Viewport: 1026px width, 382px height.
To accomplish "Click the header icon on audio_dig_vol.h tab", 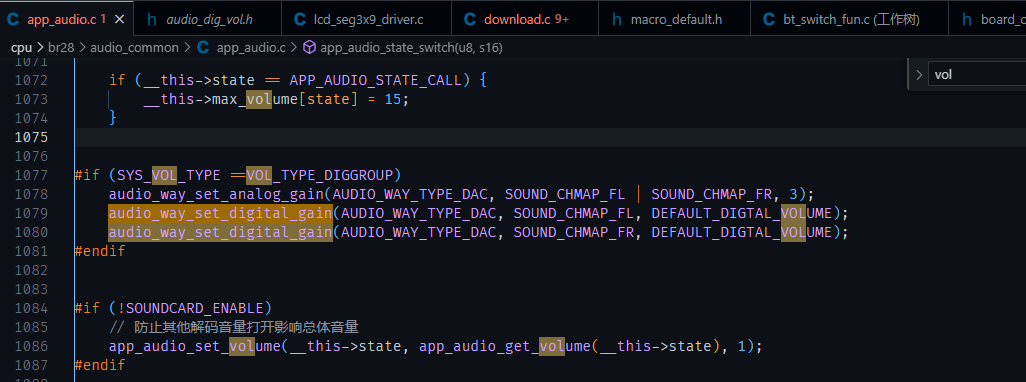I will (x=152, y=19).
